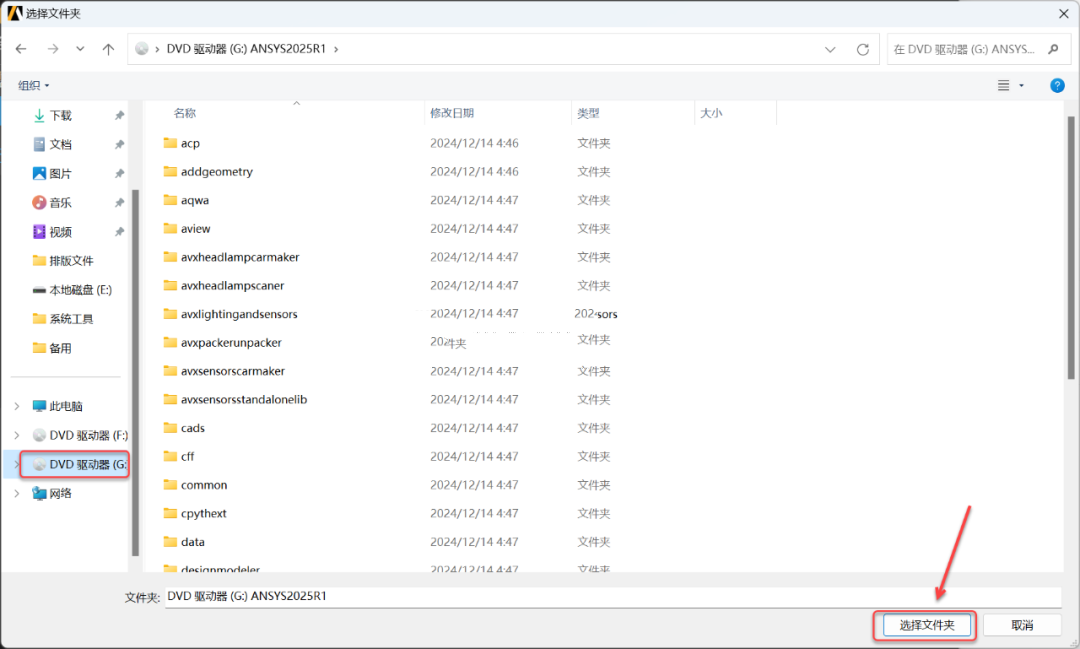This screenshot has height=649, width=1080.
Task: Expand breadcrumb chevron after ANSYS2025R1
Action: (x=336, y=49)
